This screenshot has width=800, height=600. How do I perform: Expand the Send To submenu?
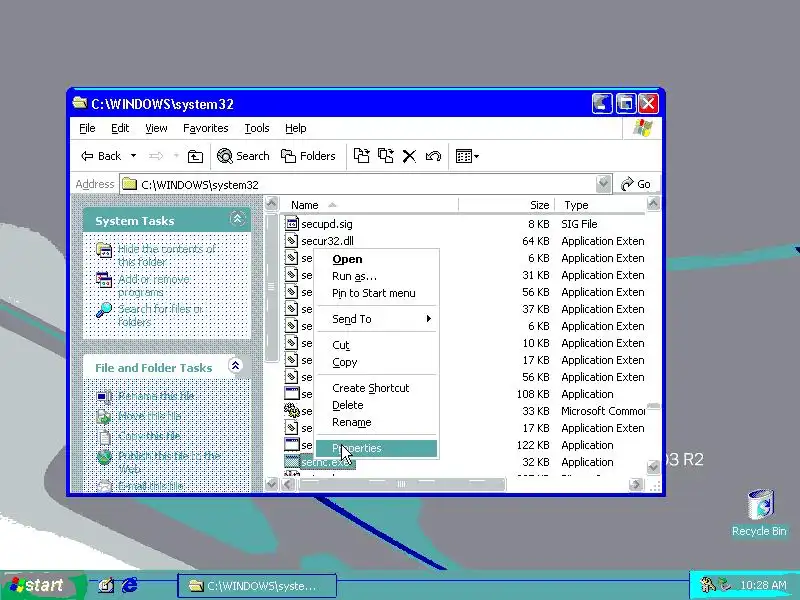point(377,319)
